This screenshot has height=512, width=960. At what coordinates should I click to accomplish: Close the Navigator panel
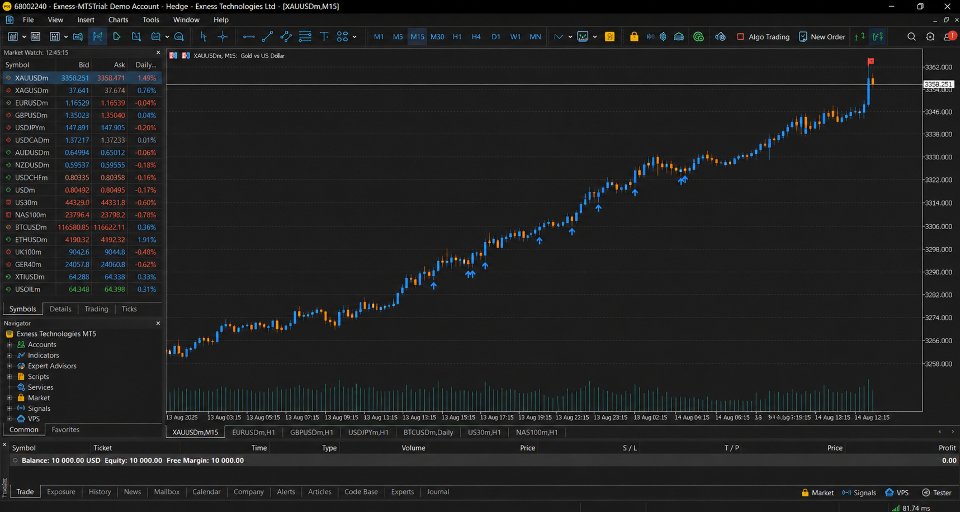click(158, 323)
